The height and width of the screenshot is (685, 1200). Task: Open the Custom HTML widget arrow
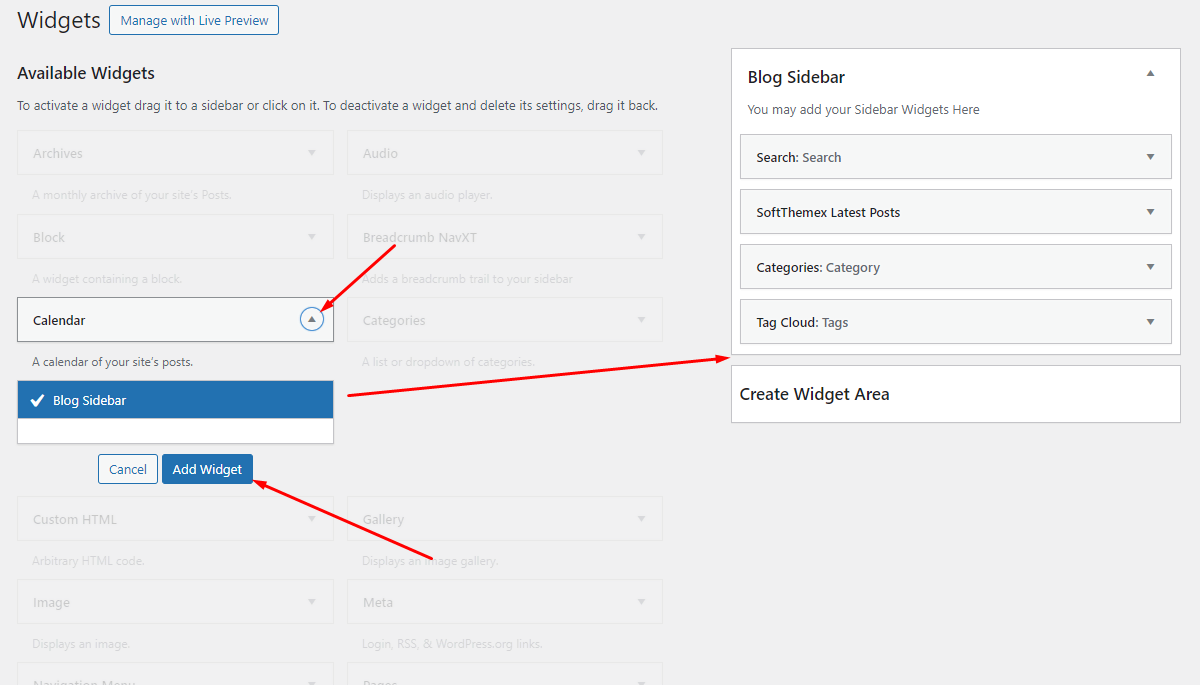pos(312,519)
